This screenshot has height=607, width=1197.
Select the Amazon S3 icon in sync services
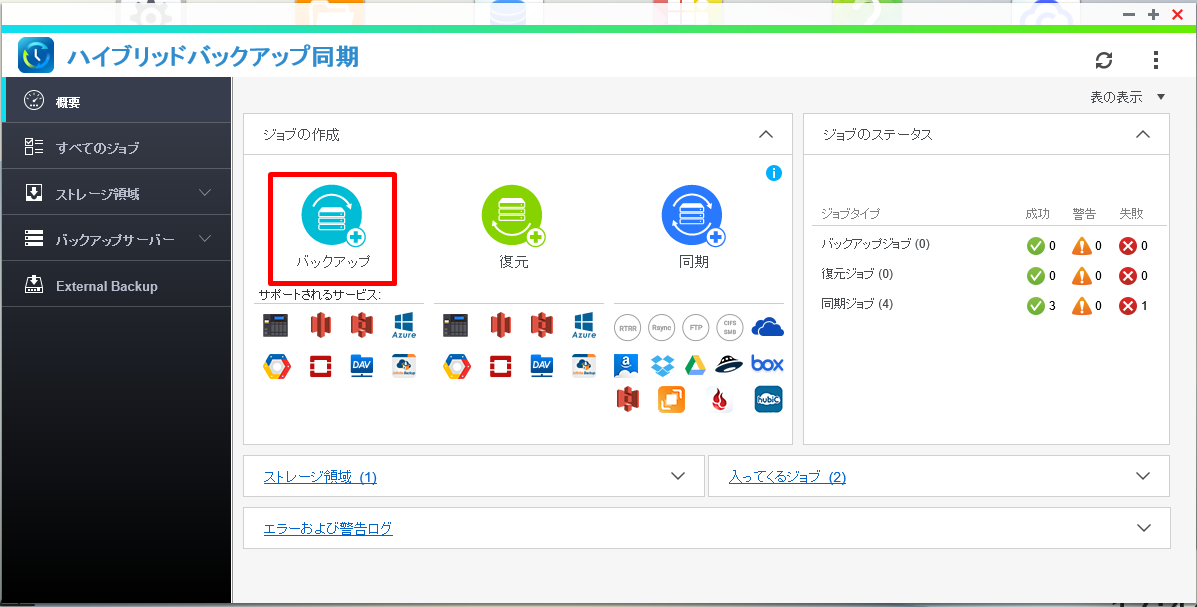coord(628,399)
